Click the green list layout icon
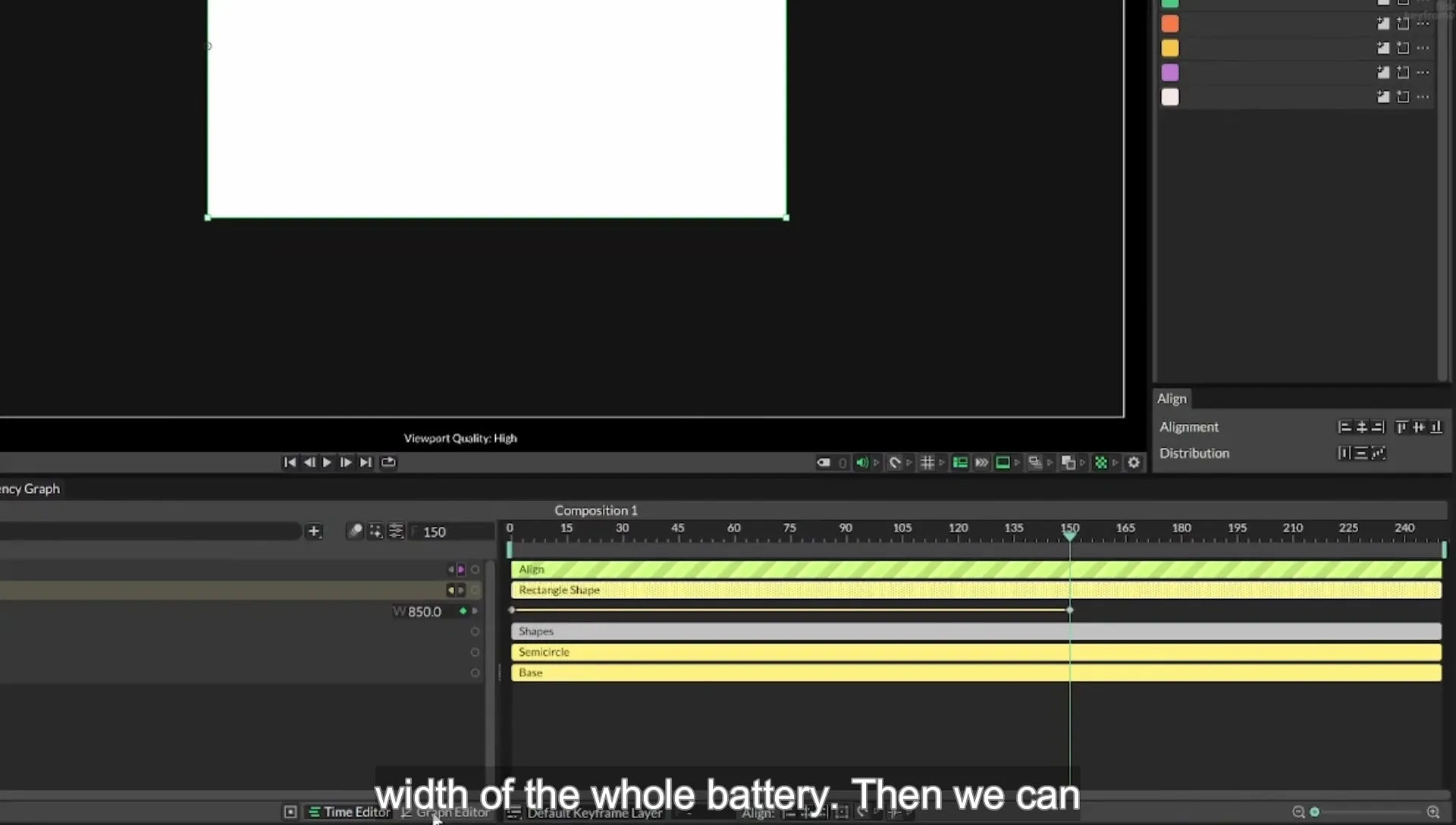Image resolution: width=1456 pixels, height=825 pixels. (960, 463)
